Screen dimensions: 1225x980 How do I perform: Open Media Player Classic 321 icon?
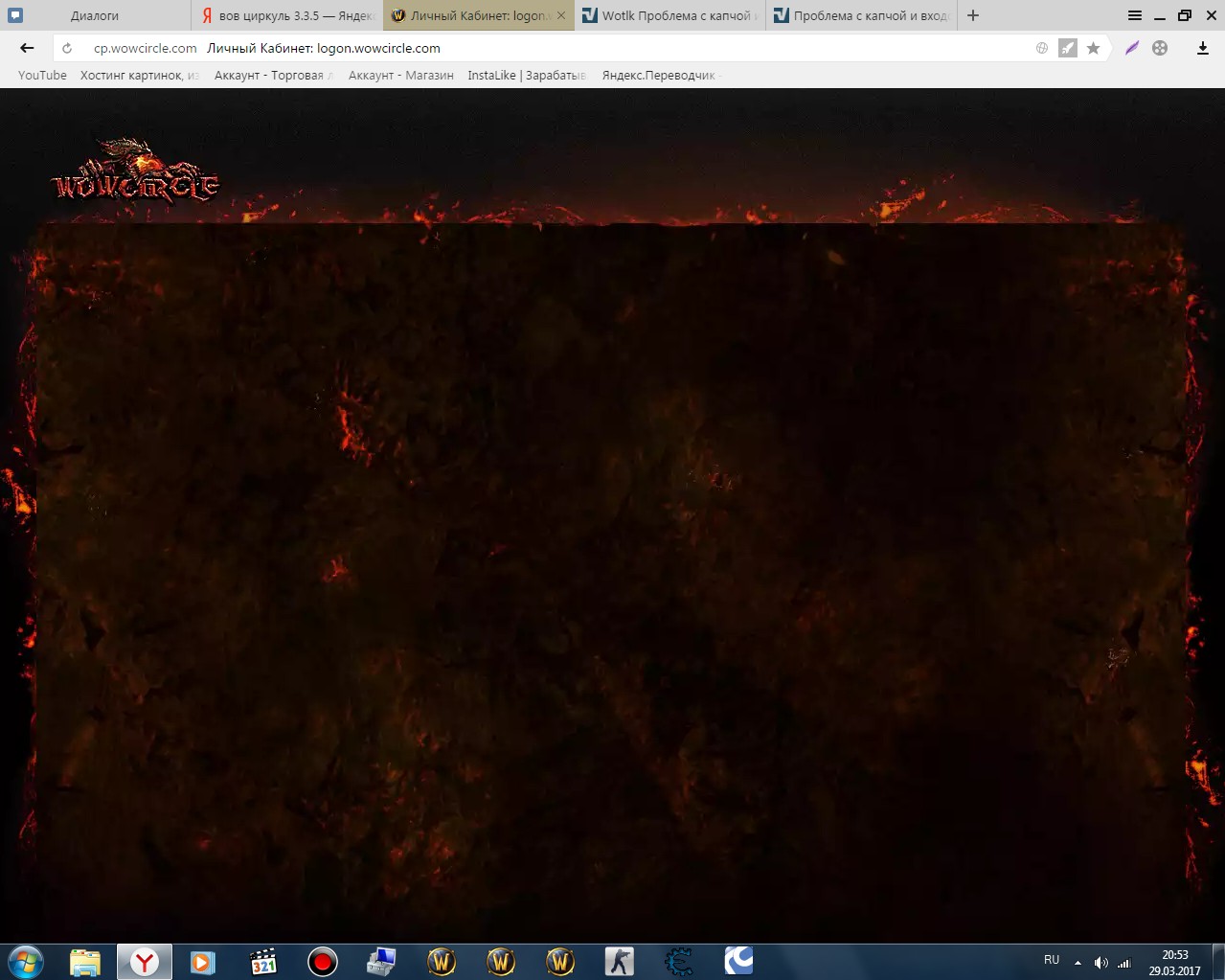click(262, 961)
